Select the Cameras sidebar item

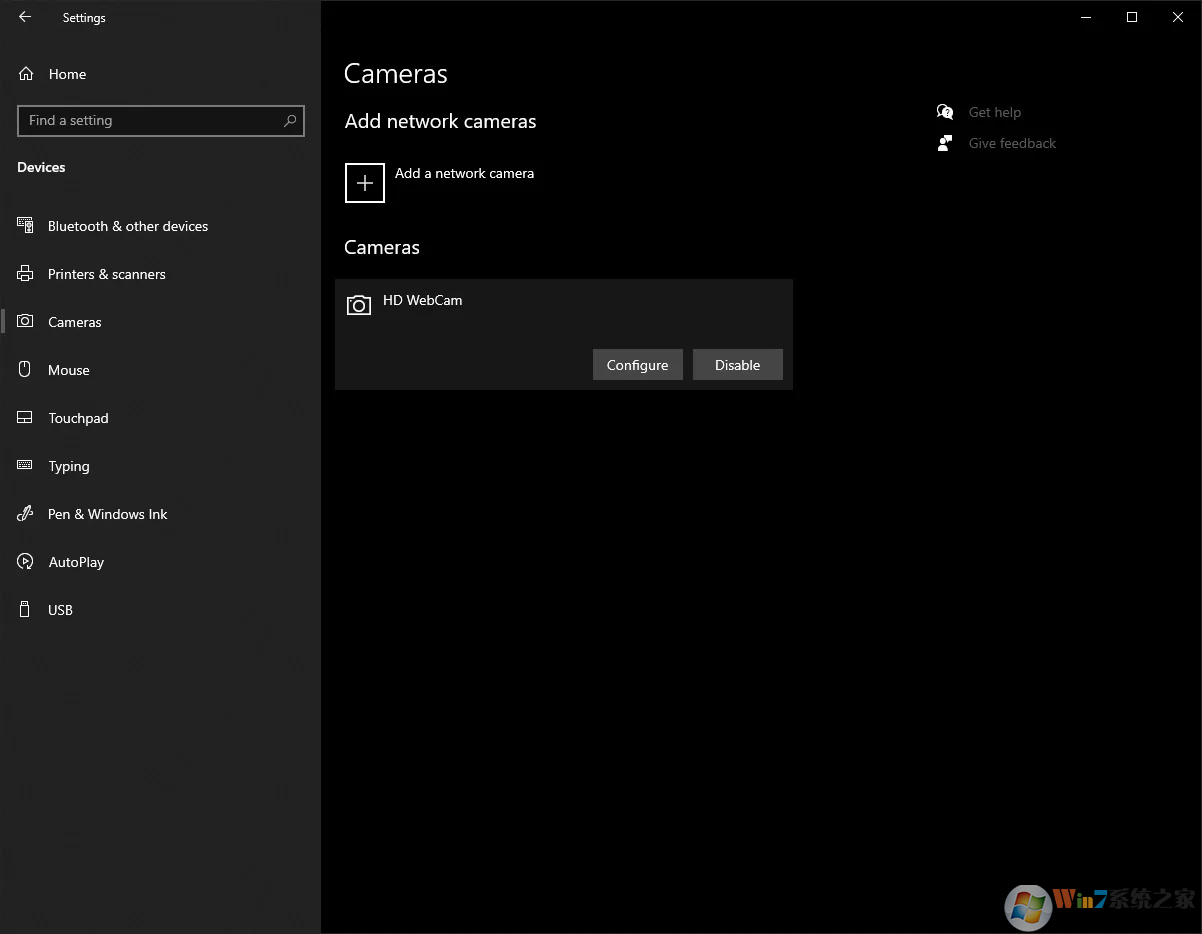74,322
